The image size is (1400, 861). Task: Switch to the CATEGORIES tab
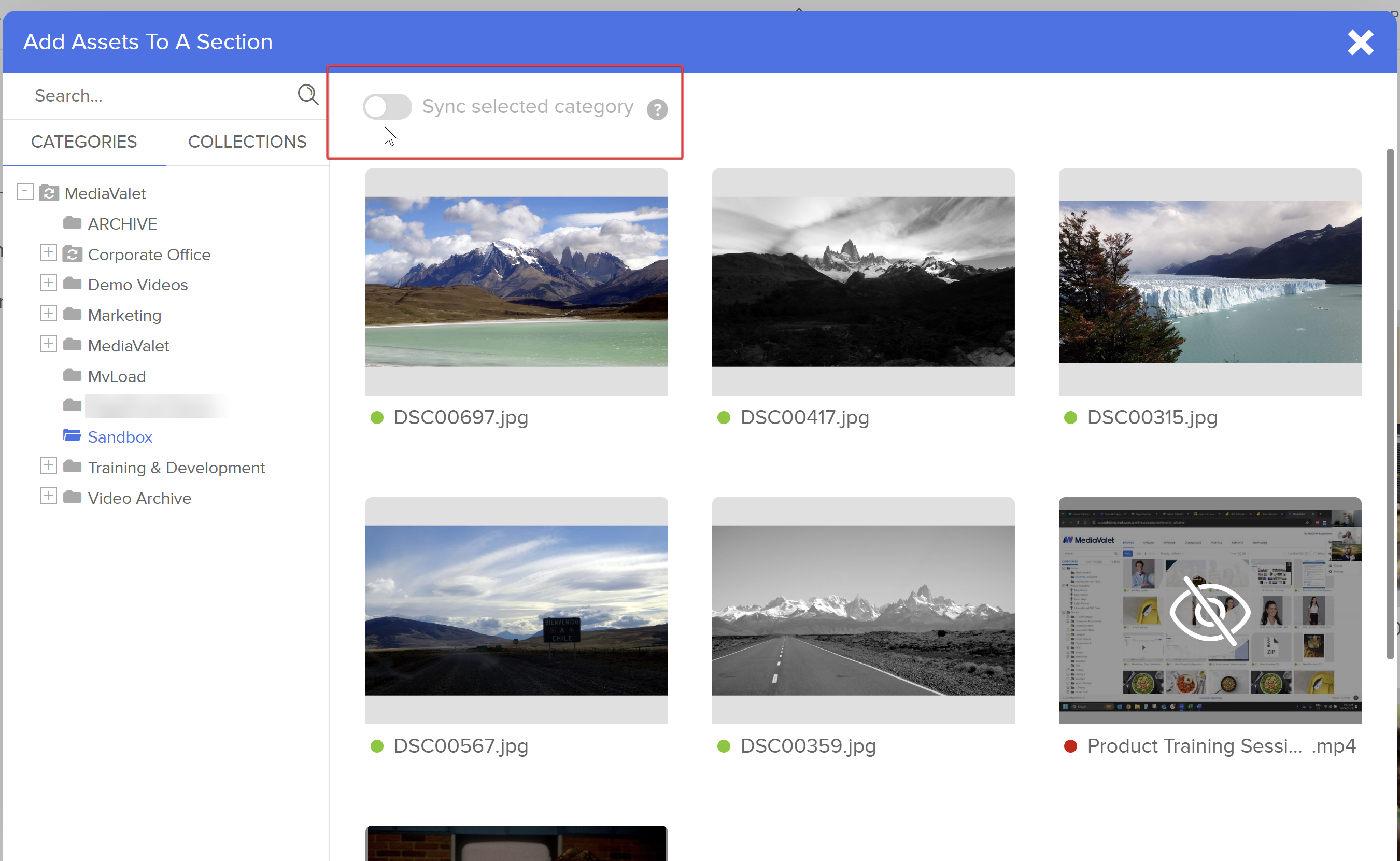tap(83, 142)
